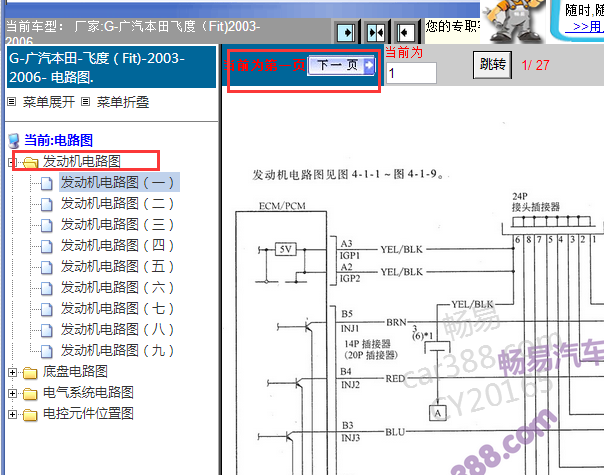Click 菜单展开 to expand all menus

[x=49, y=102]
